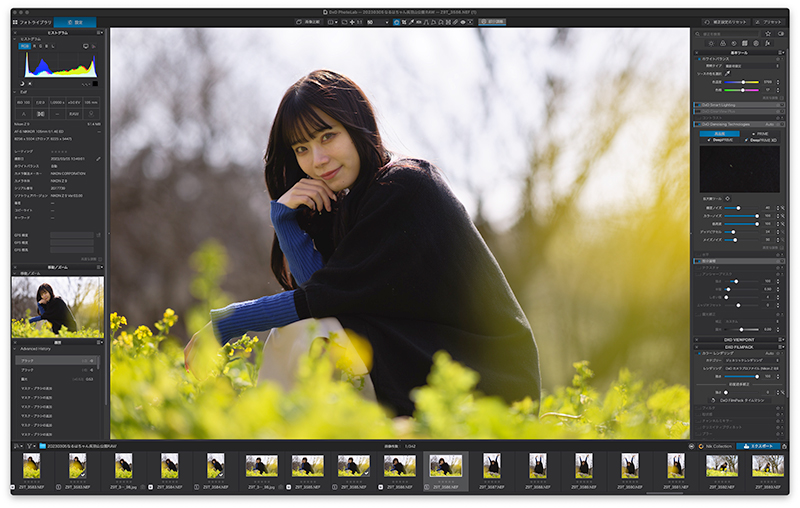
Task: Click the monitor icon in histogram panel
Action: click(86, 46)
